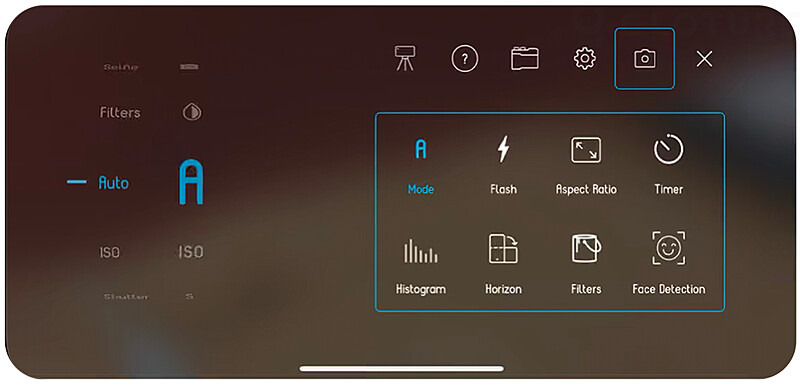Tap the tripod stabilization icon

click(406, 59)
